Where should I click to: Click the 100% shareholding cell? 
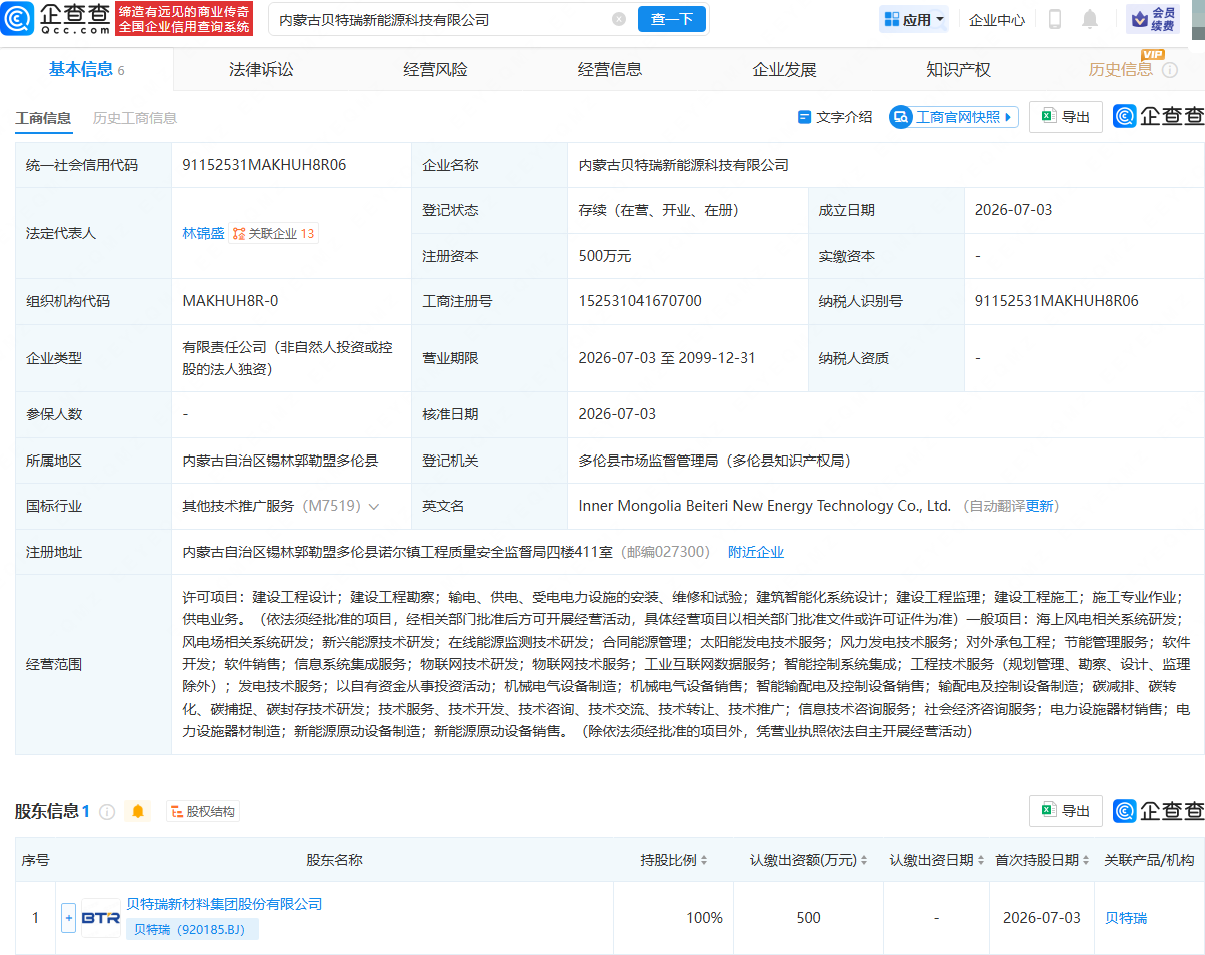point(704,918)
